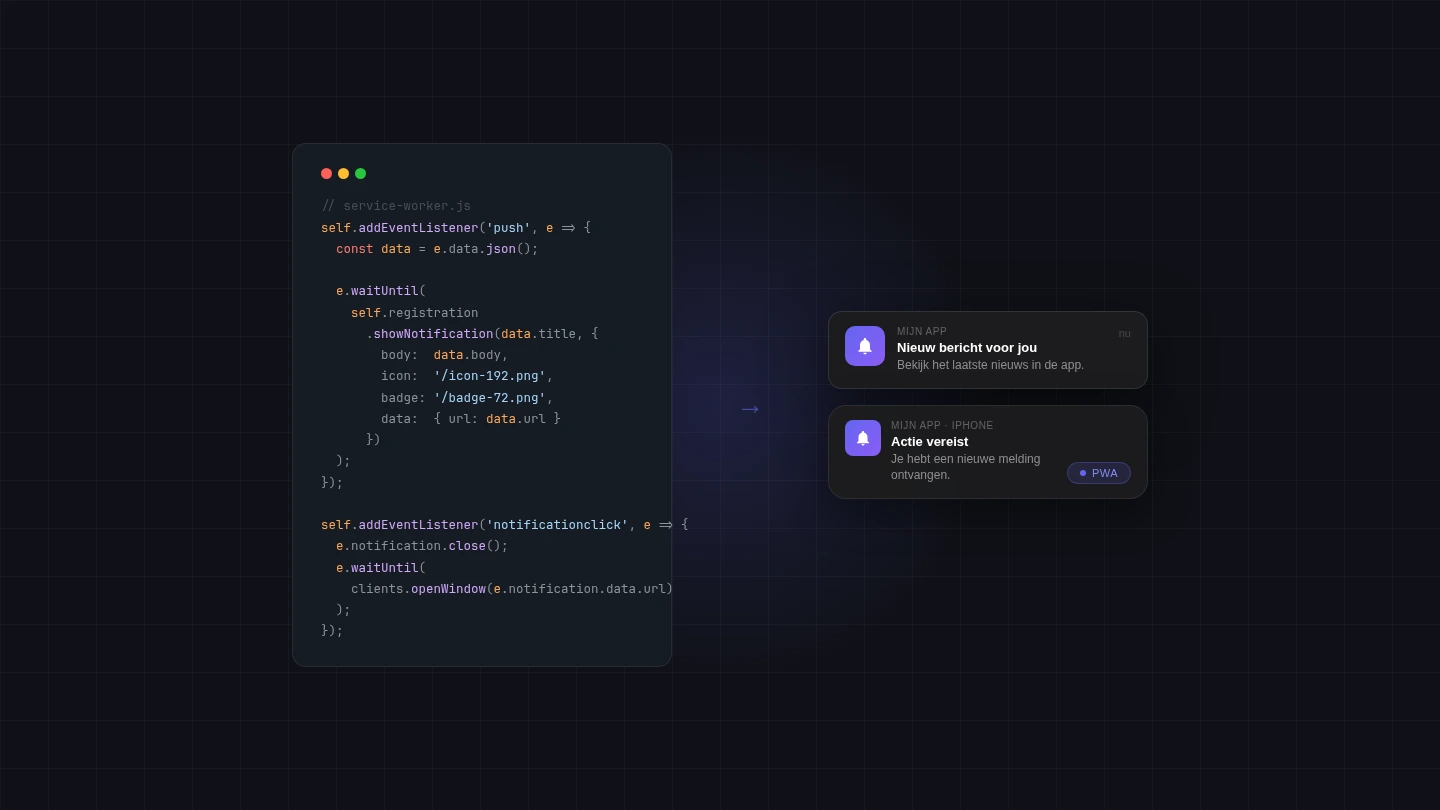Click the bell icon on 'Actie vereist' notification
Viewport: 1440px width, 810px height.
(x=863, y=438)
